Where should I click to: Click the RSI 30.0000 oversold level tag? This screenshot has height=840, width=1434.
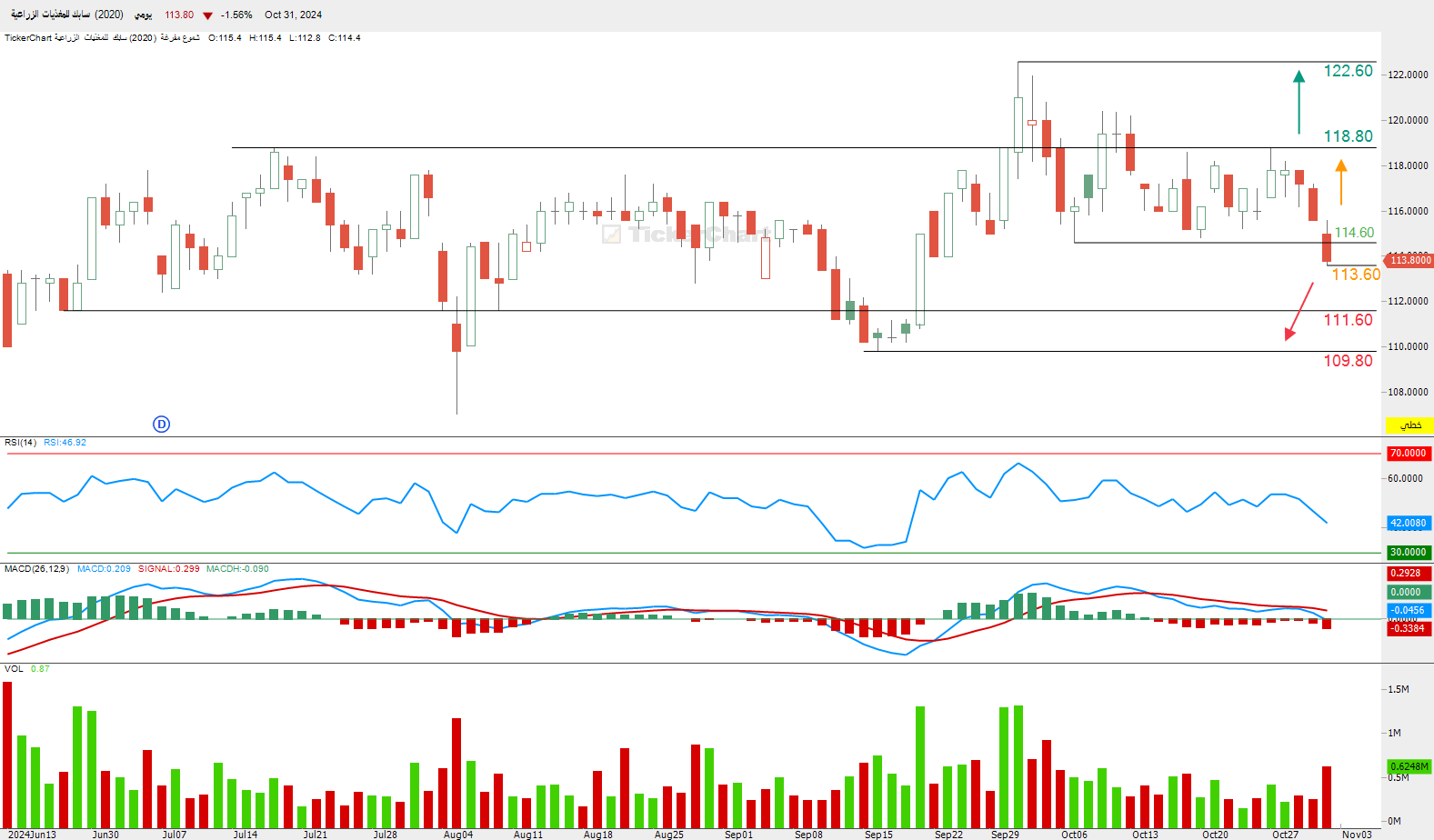point(1409,552)
